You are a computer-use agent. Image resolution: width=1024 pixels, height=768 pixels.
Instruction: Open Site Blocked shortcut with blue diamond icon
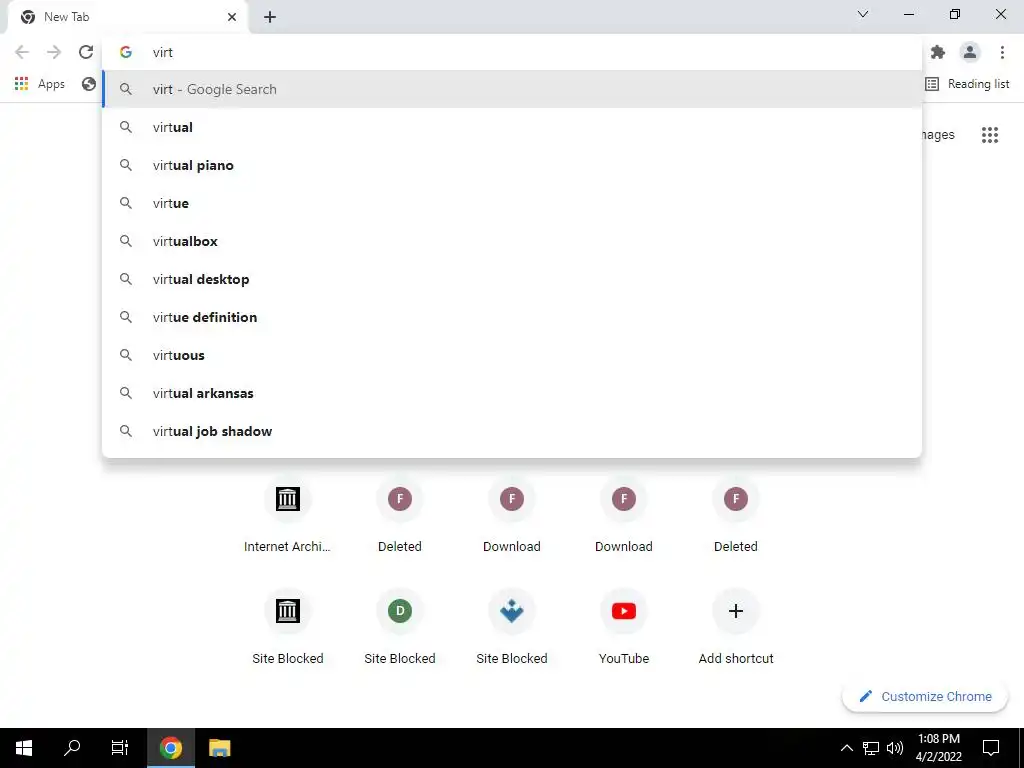tap(512, 628)
